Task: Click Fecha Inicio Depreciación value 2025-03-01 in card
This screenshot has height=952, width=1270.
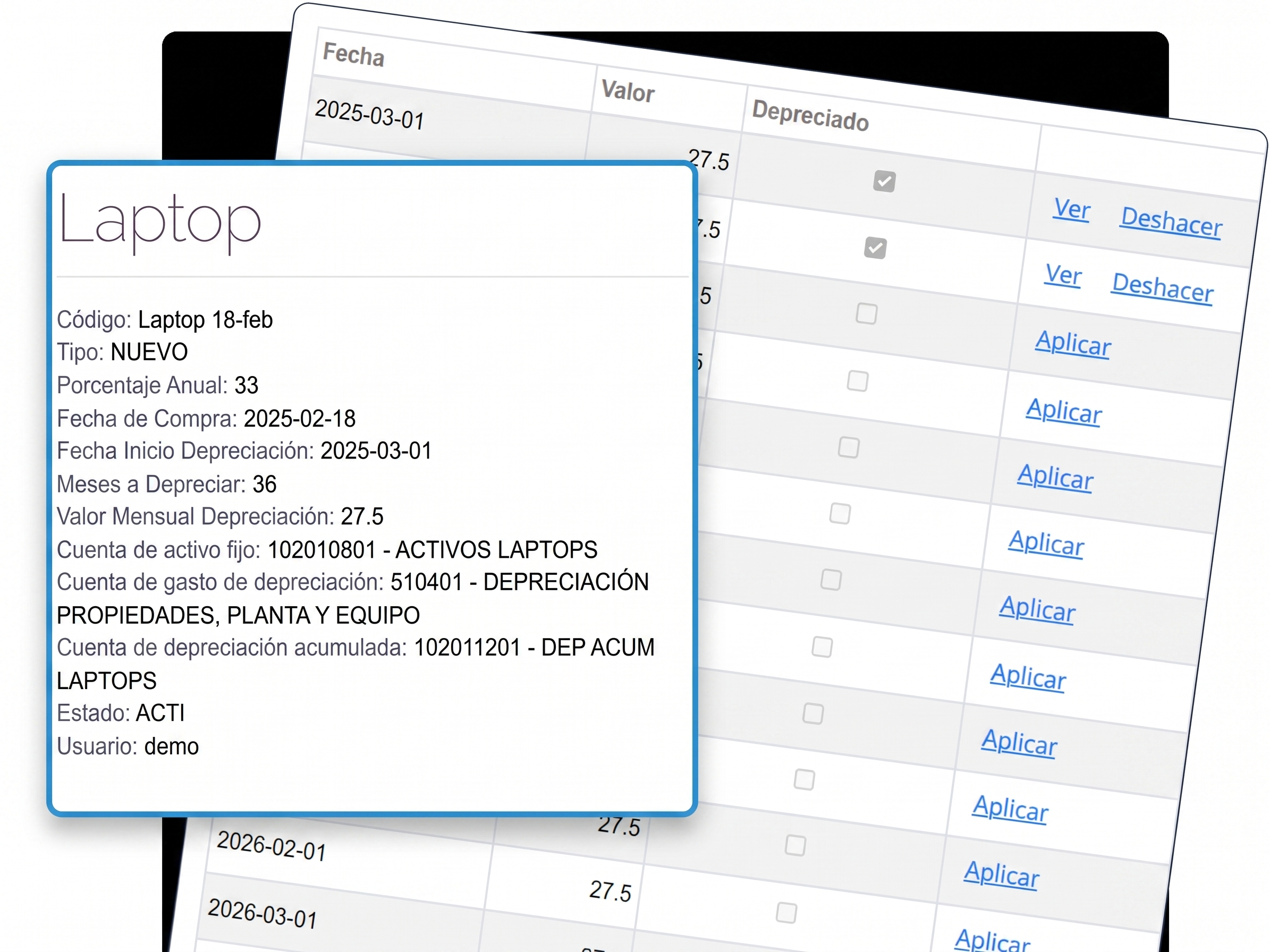Action: (x=376, y=450)
